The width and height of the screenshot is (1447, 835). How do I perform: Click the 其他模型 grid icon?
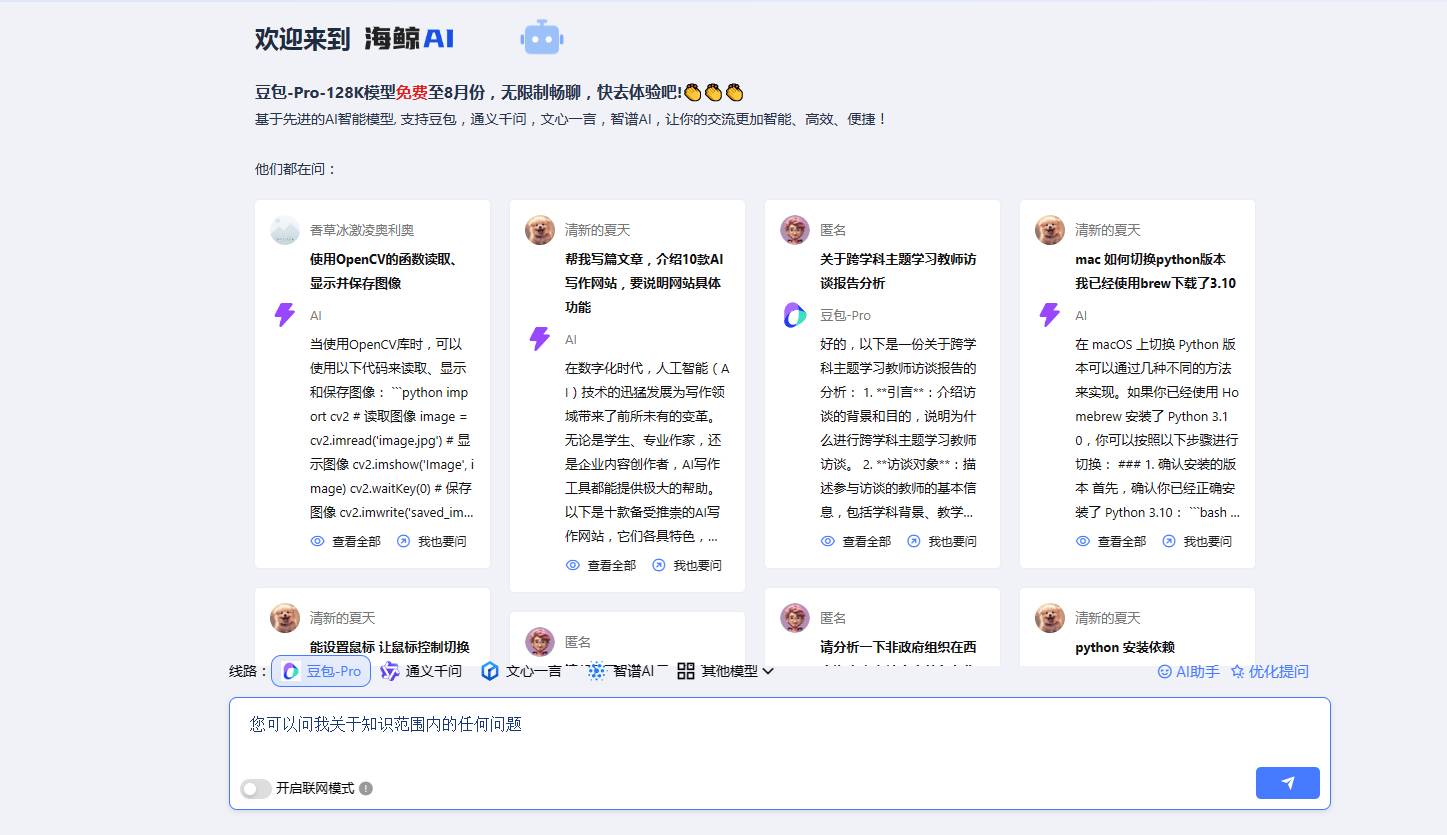pyautogui.click(x=686, y=671)
